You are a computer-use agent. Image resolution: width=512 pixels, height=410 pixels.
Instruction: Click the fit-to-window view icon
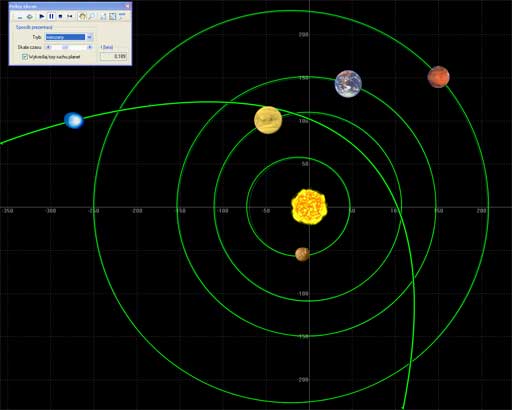click(113, 16)
